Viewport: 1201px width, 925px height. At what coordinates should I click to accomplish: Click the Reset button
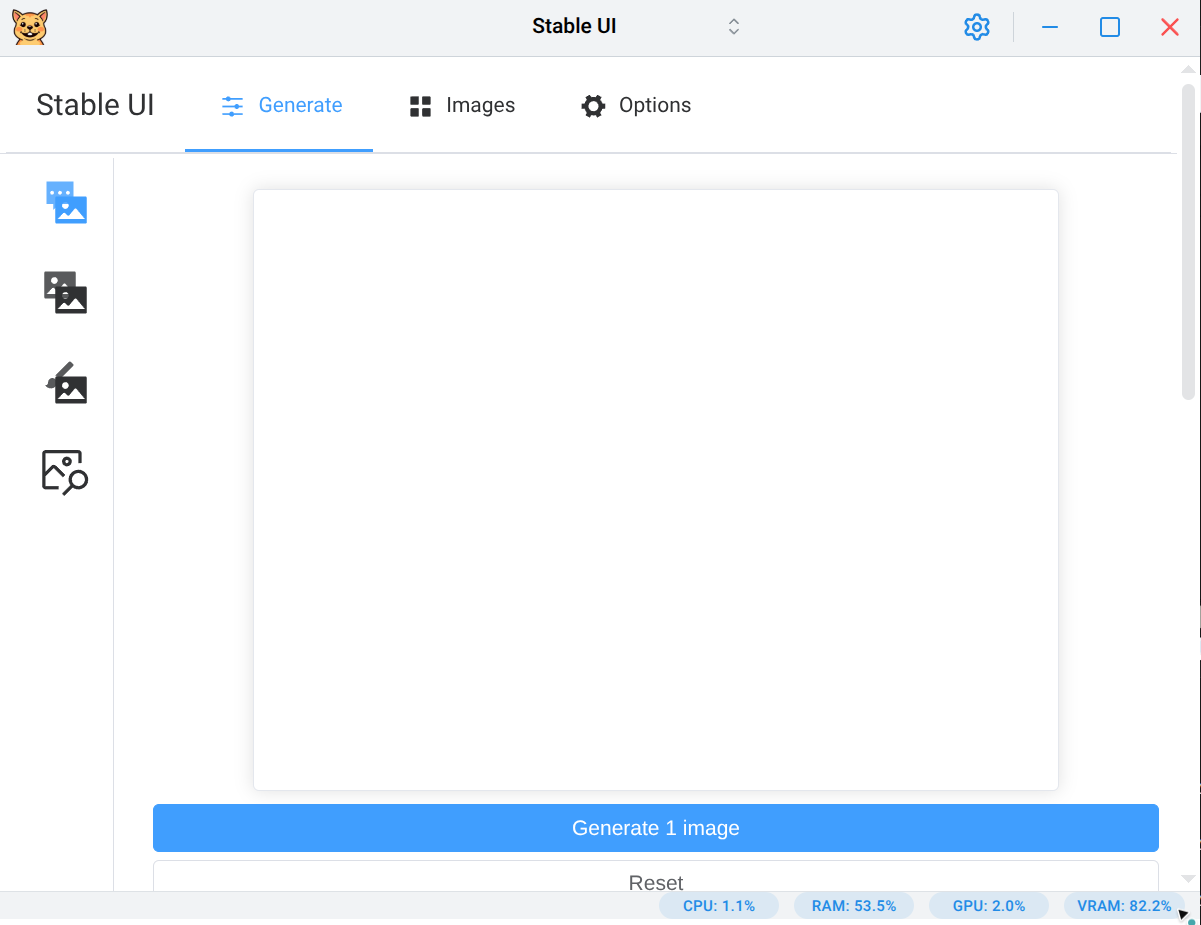tap(655, 878)
